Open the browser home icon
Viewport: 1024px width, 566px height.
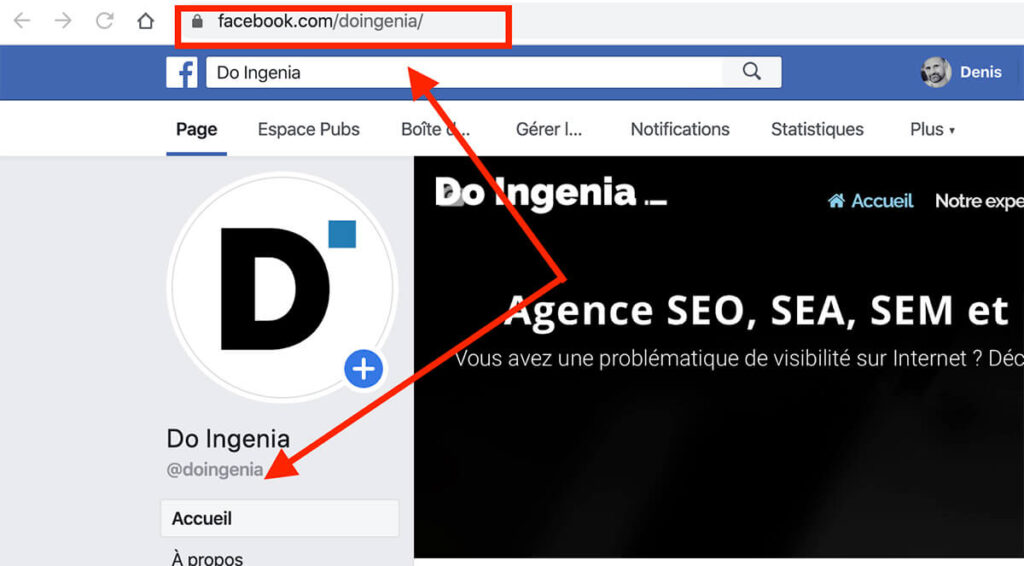click(x=145, y=21)
